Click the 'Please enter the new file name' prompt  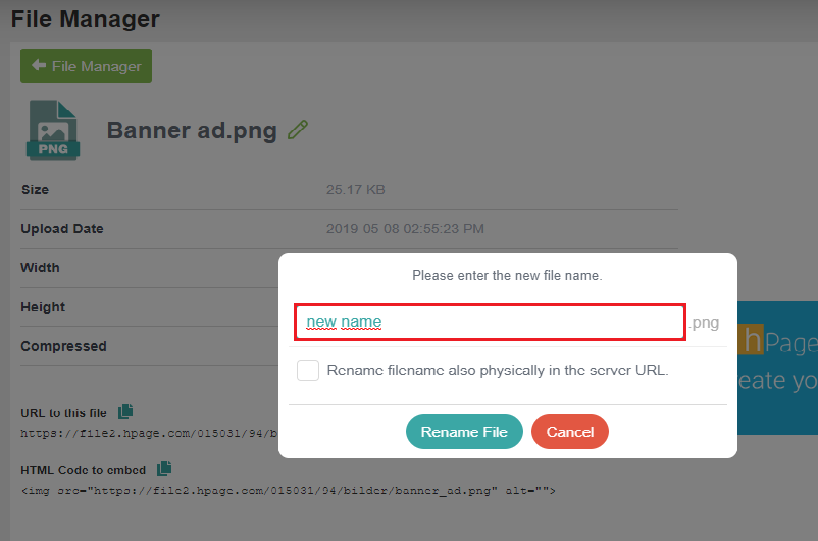pos(507,275)
